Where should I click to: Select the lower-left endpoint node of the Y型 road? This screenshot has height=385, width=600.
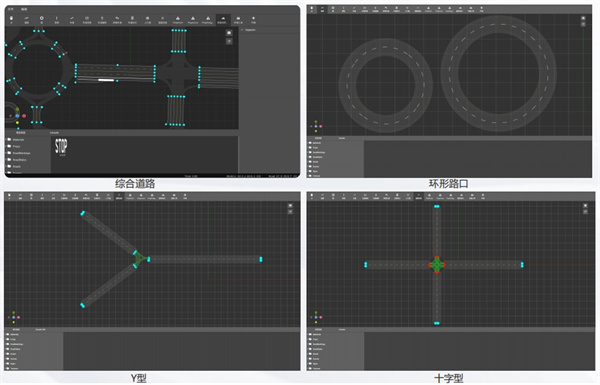82,305
